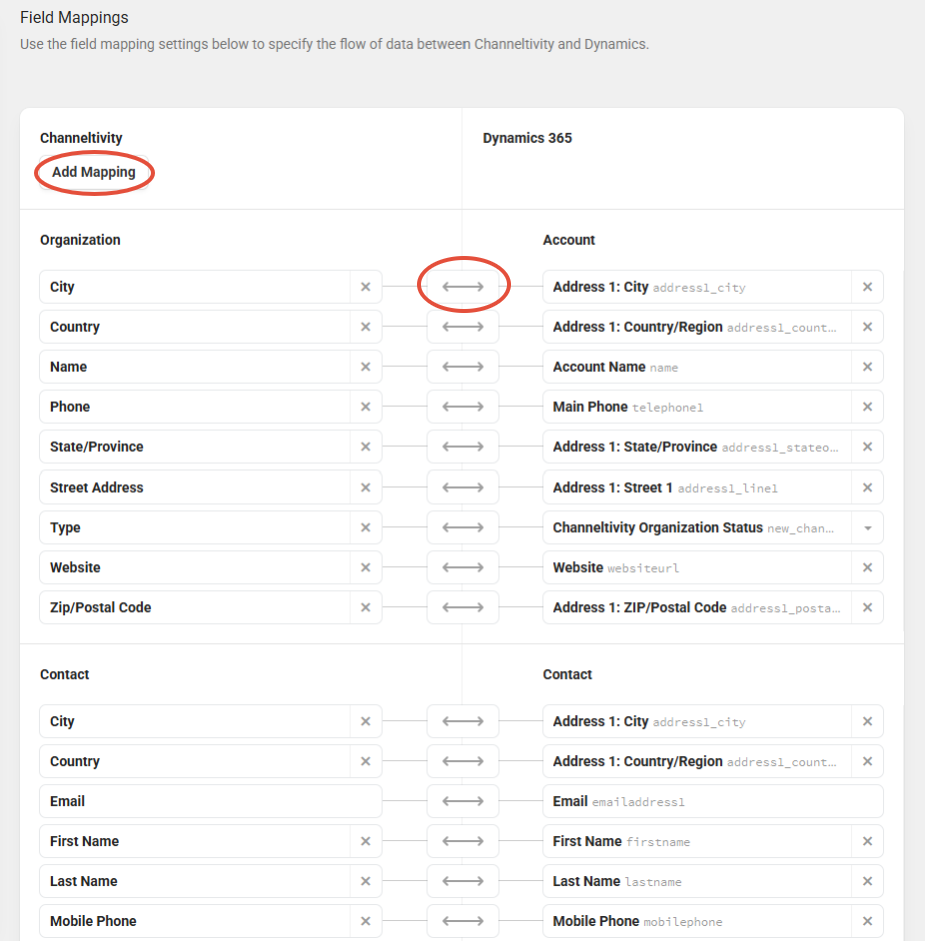Open the State/Province field selector
The image size is (925, 941).
(195, 446)
